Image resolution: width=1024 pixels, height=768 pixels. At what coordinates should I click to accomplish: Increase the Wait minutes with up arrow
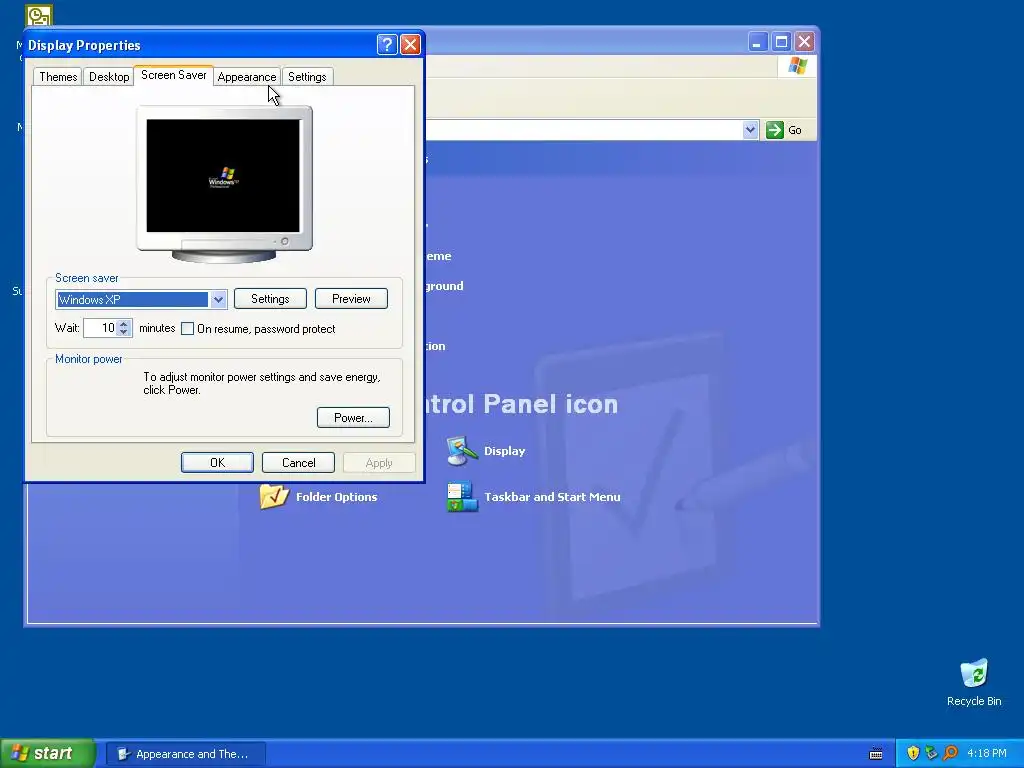point(124,323)
